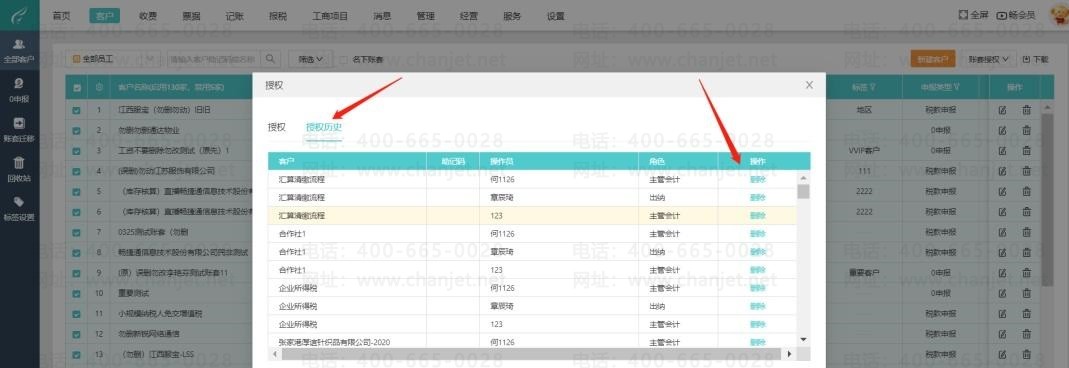Screen dimensions: 1069x368
Task: Edit customer row 9 tagged 重要客户
Action: point(1002,273)
